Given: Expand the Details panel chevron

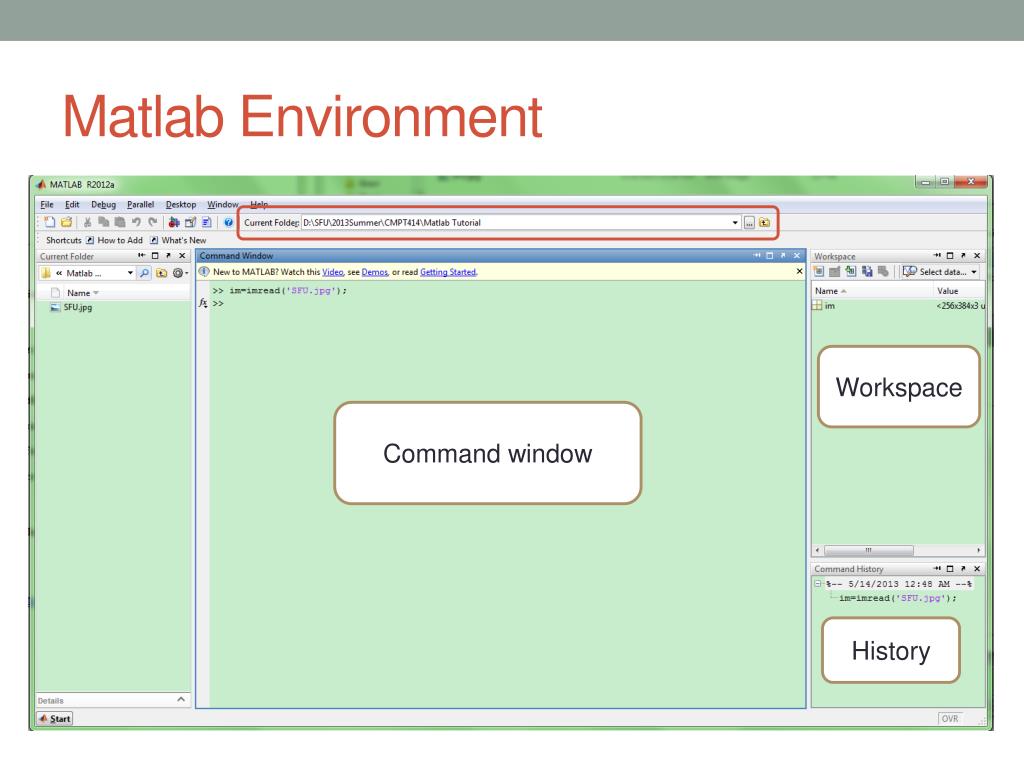Looking at the screenshot, I should [x=181, y=699].
